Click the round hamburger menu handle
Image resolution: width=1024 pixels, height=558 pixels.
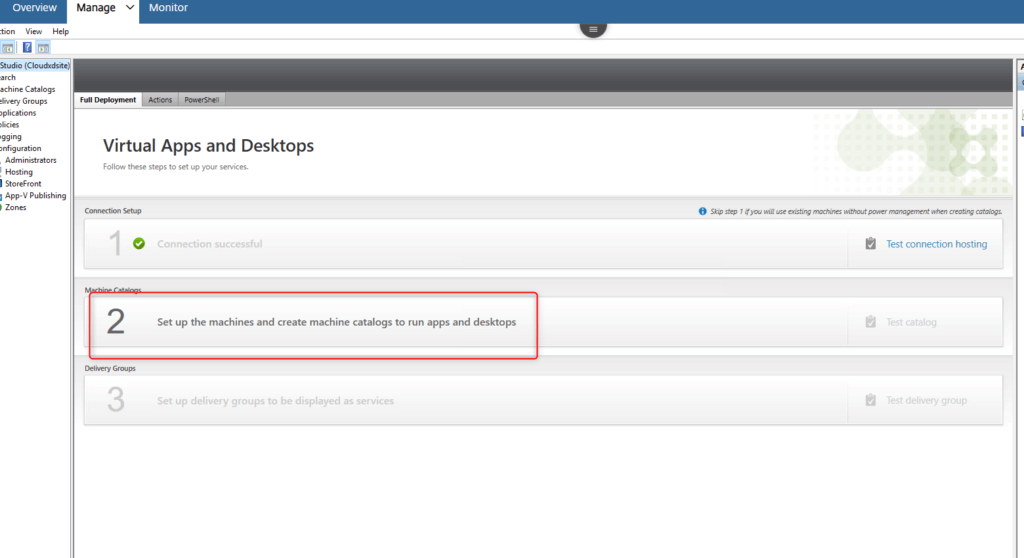point(593,29)
